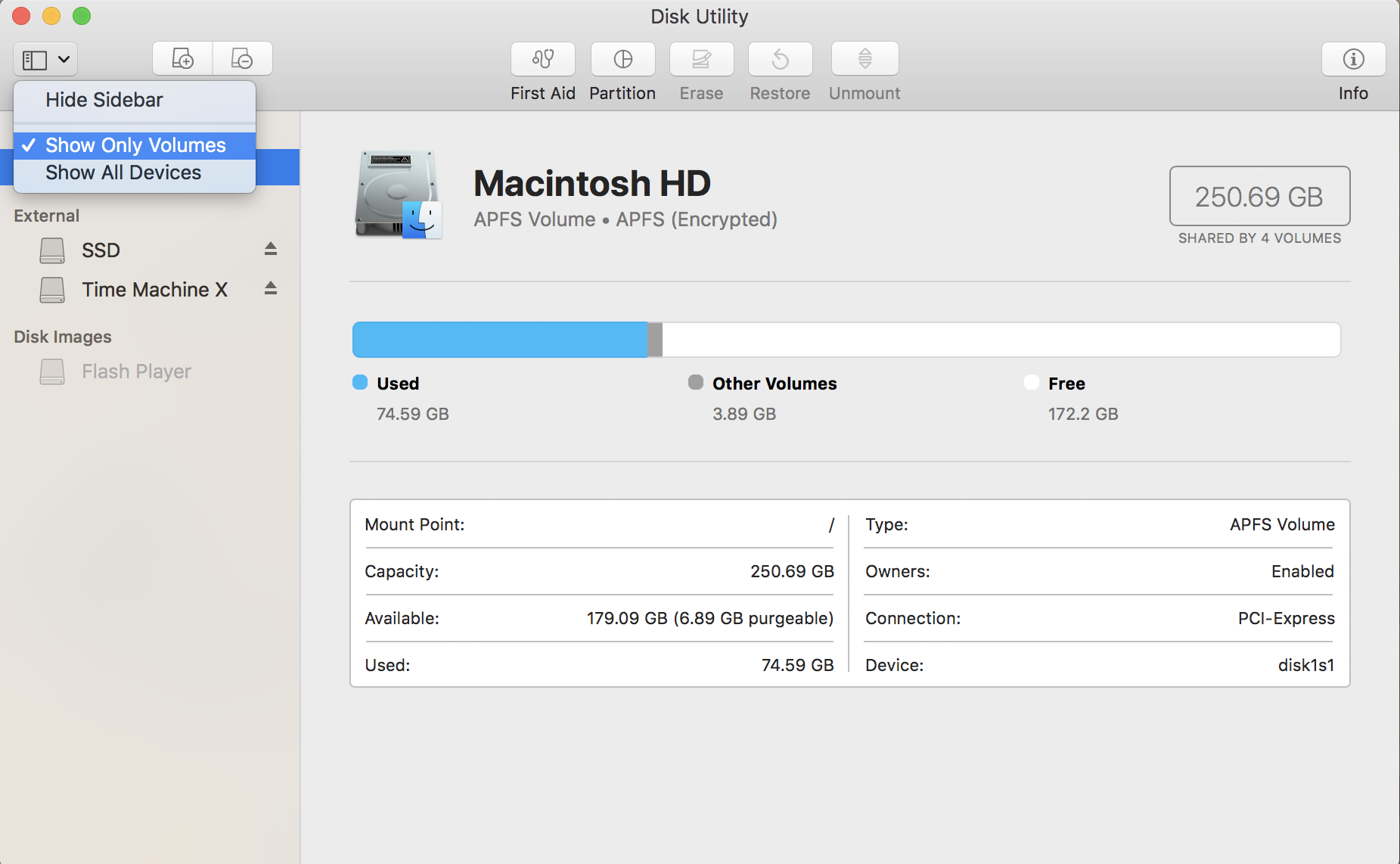The width and height of the screenshot is (1400, 864).
Task: Eject the SSD volume
Action: click(271, 249)
